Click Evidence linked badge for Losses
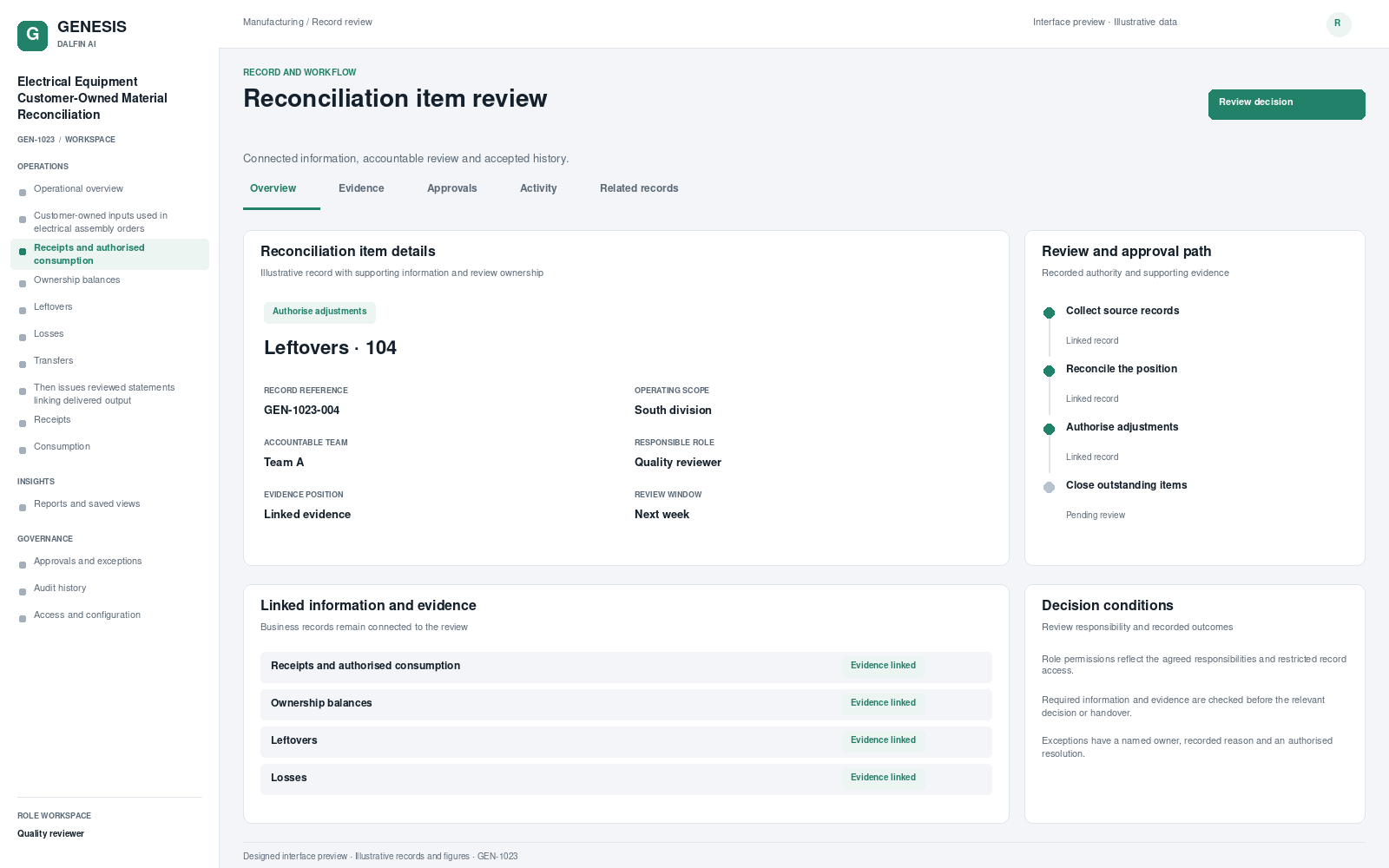 (883, 778)
